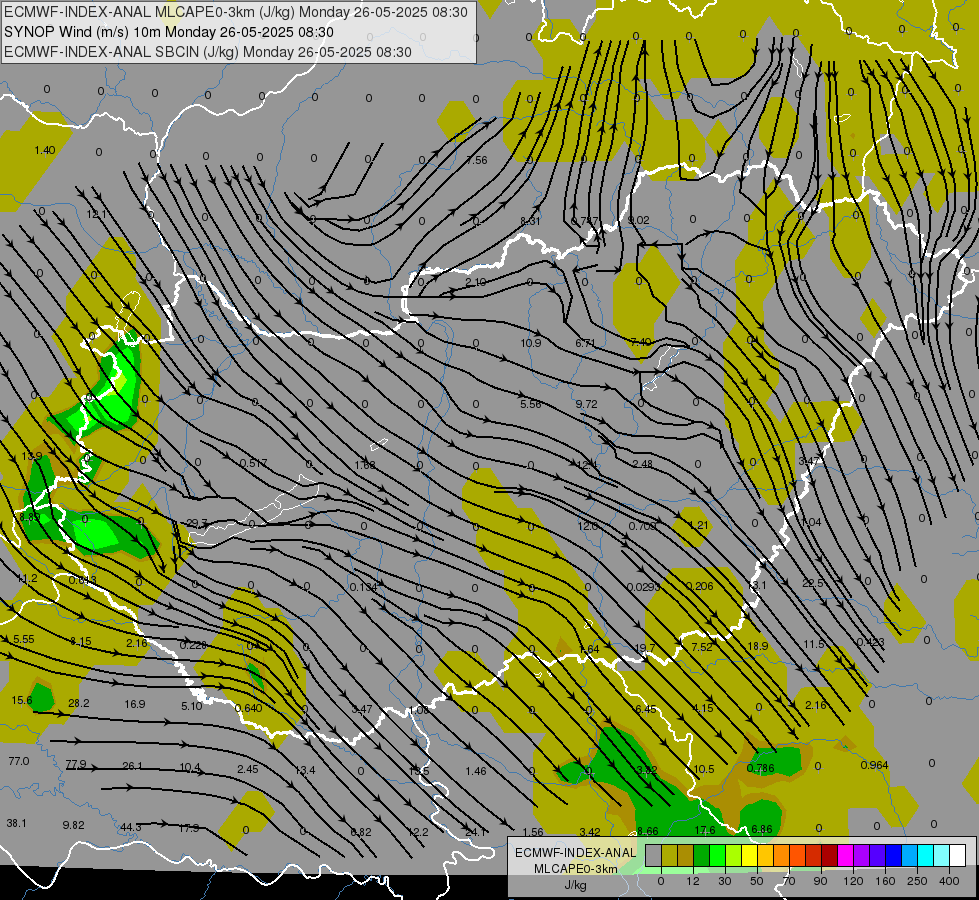Click the map value 8.15
The height and width of the screenshot is (900, 979).
(x=81, y=641)
